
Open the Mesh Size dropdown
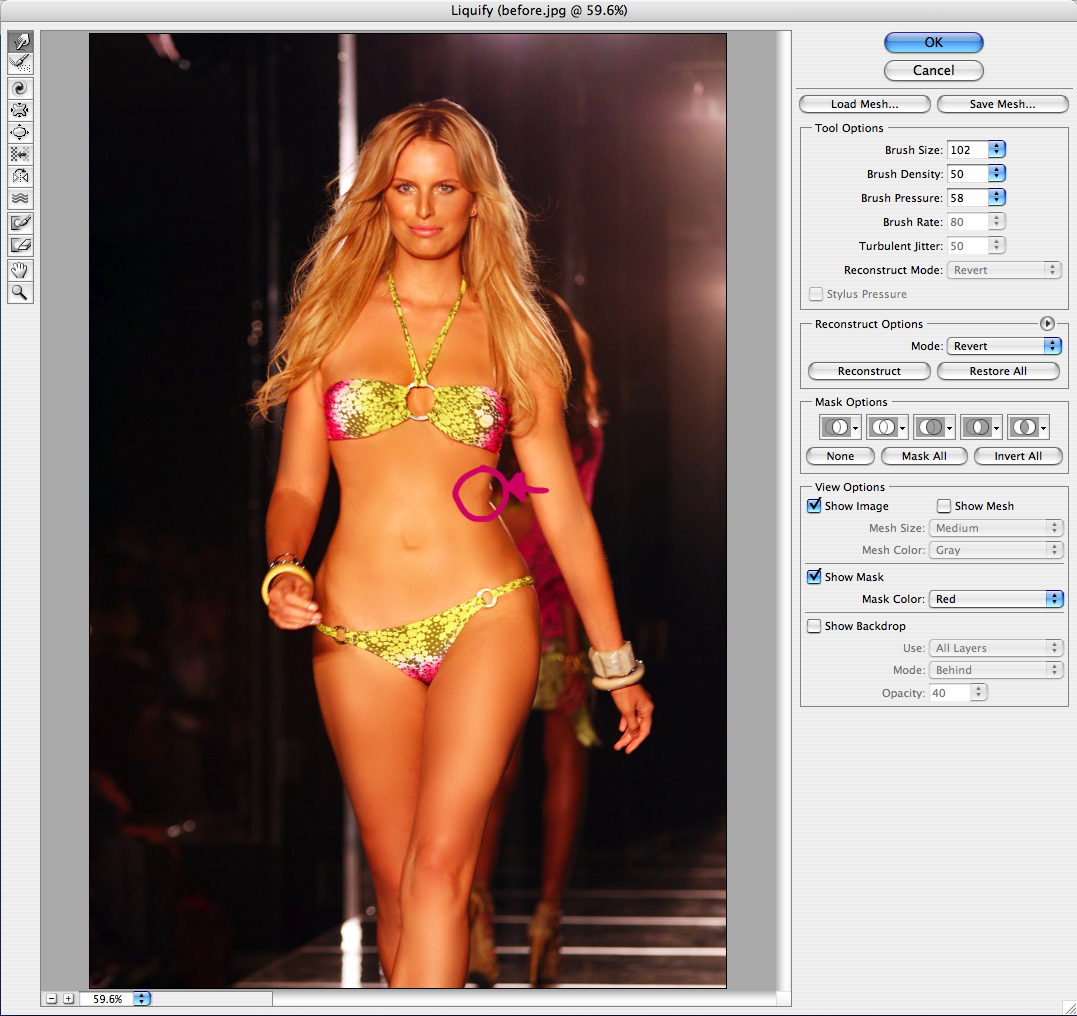(996, 528)
